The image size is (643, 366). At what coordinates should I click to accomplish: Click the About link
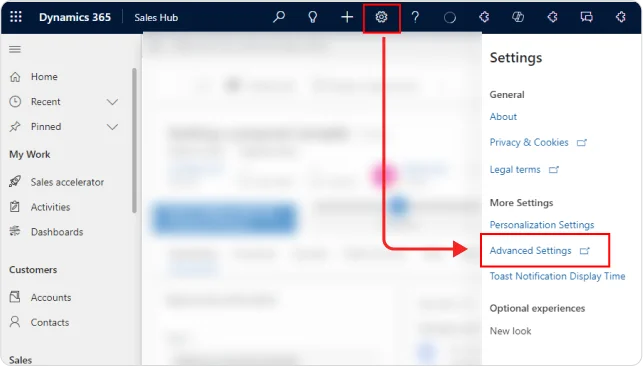(503, 116)
